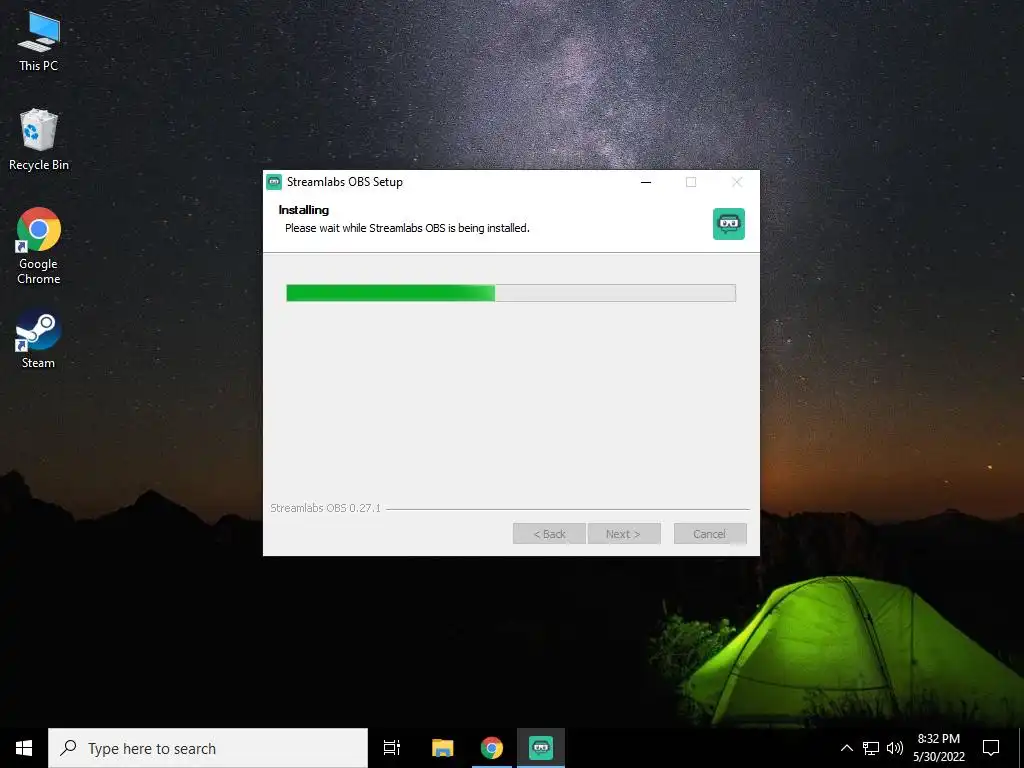Show hidden system tray icons
This screenshot has height=768, width=1024.
point(846,748)
